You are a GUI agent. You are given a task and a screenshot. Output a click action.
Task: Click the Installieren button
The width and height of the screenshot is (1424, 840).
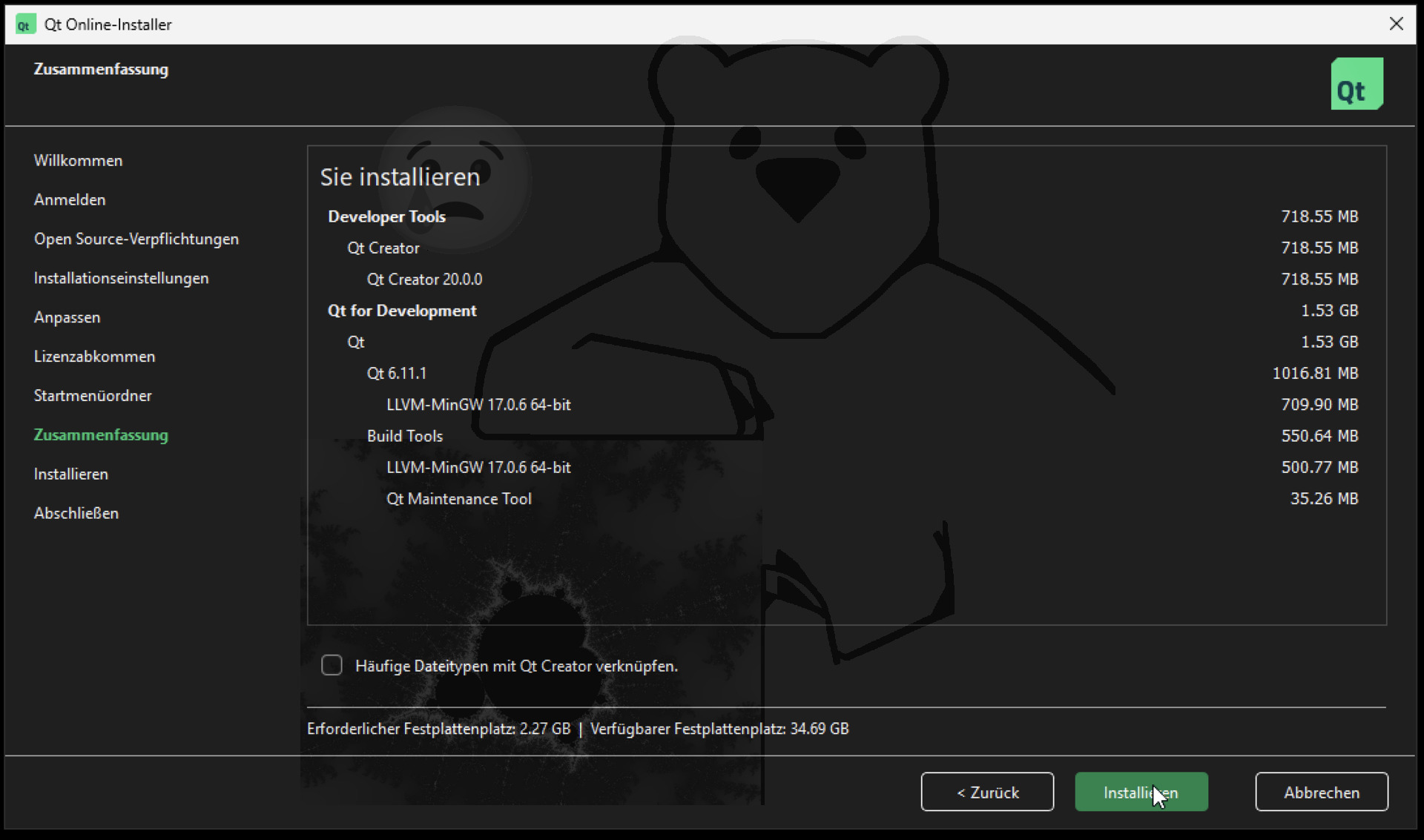(x=1141, y=792)
